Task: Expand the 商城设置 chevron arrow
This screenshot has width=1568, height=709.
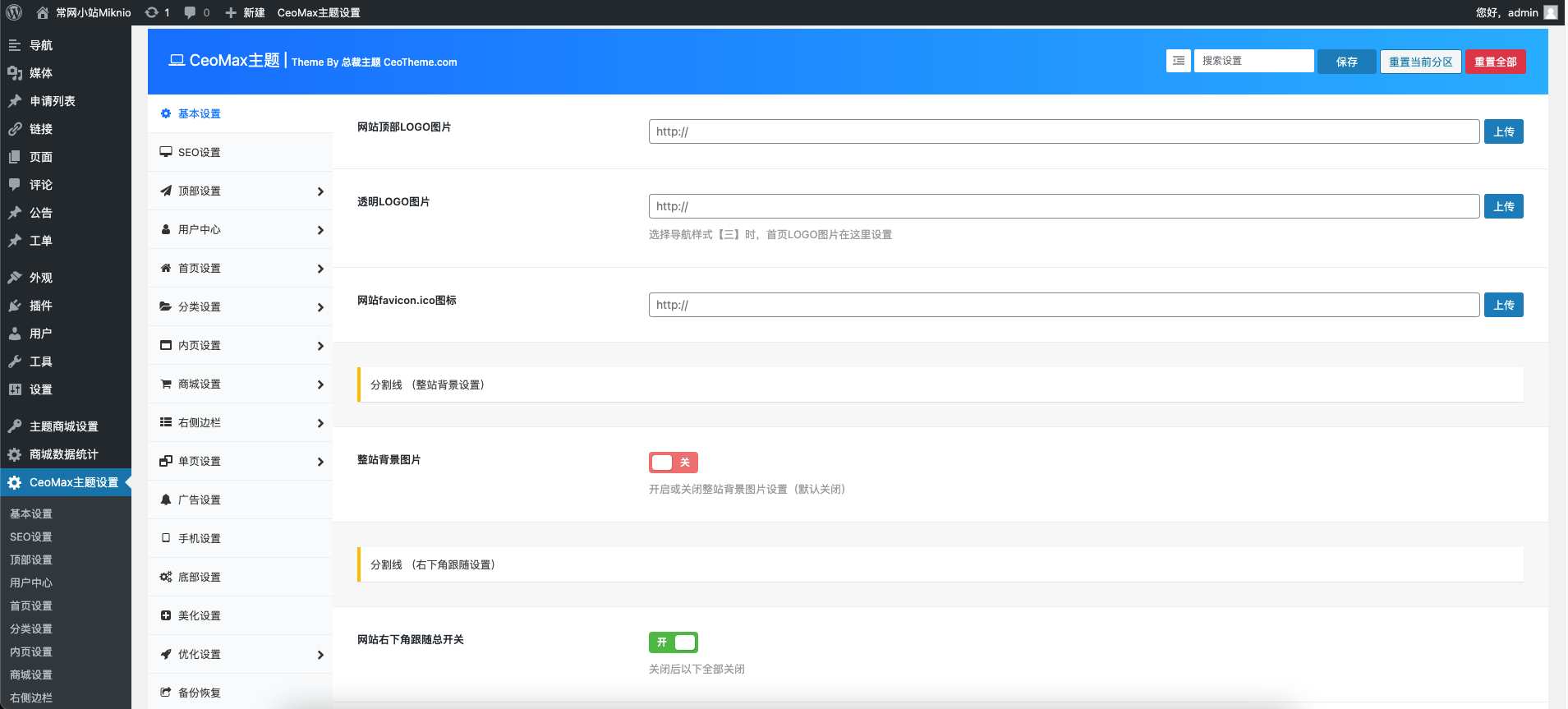Action: [x=320, y=384]
